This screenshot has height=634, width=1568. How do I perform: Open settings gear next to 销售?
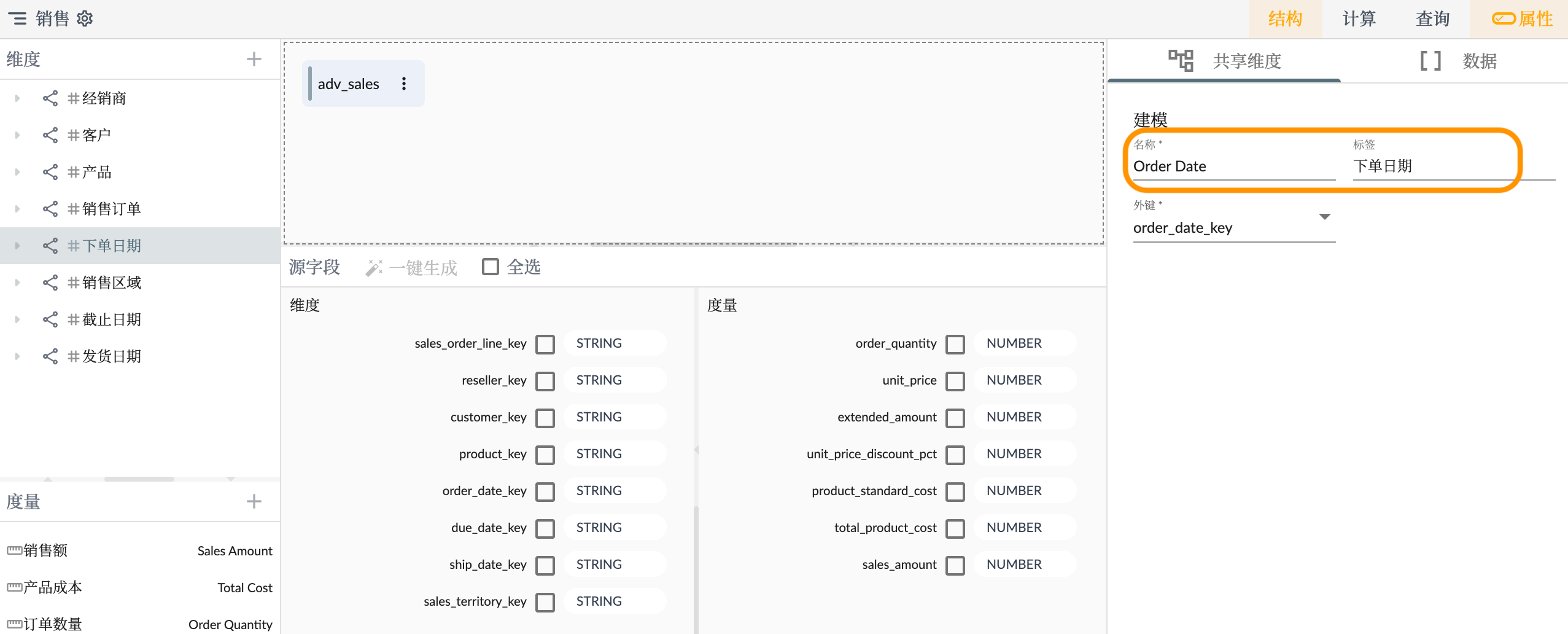[x=85, y=18]
